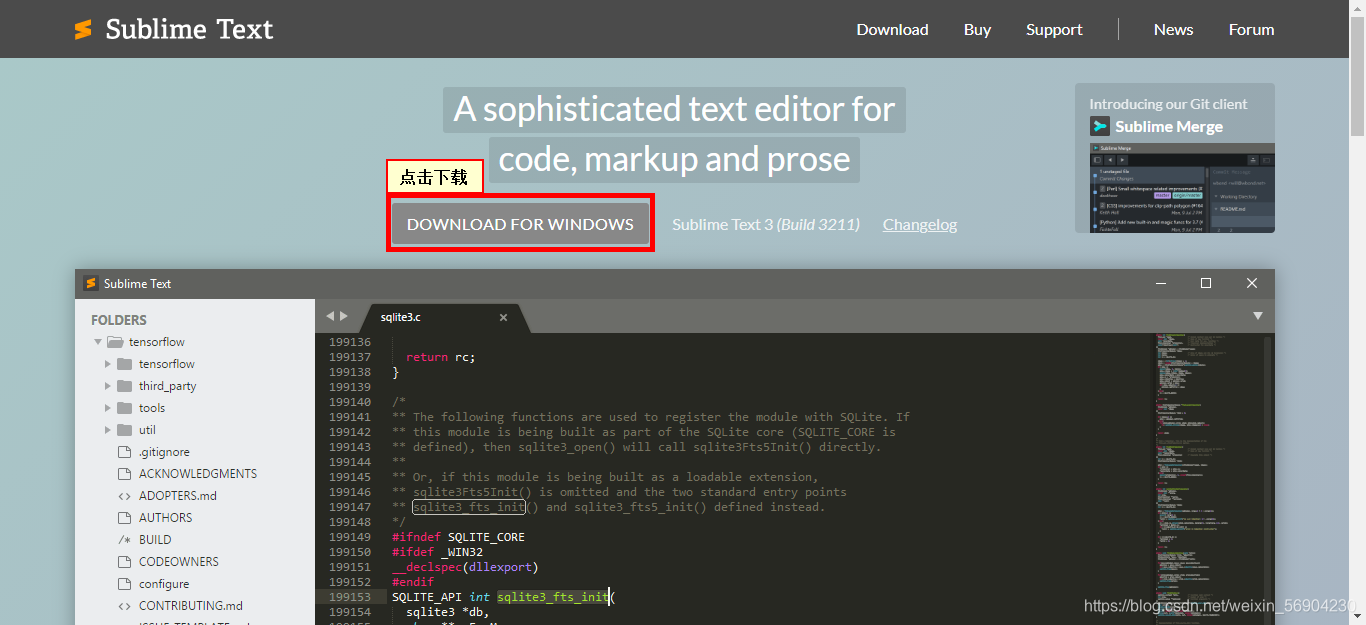1366x625 pixels.
Task: Click the Sublime Text titlebar app icon
Action: [91, 283]
